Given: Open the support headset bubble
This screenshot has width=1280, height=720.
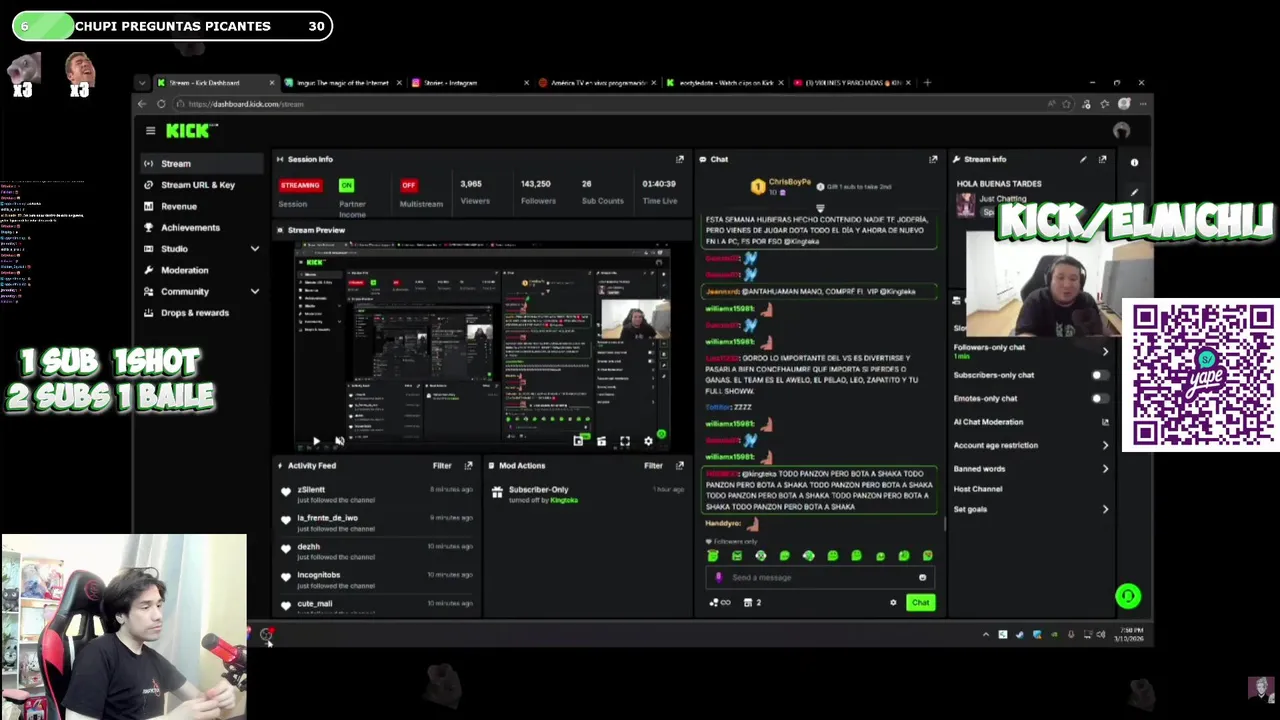Looking at the screenshot, I should pyautogui.click(x=1128, y=596).
